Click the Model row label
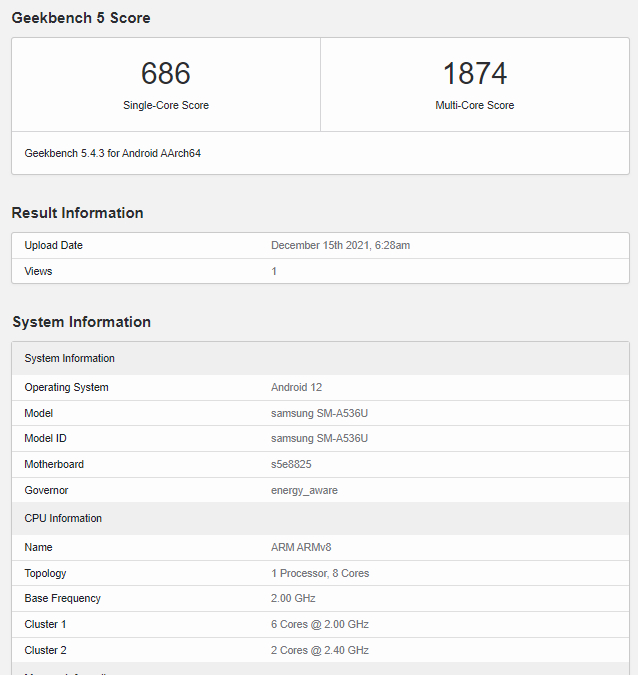 click(39, 413)
